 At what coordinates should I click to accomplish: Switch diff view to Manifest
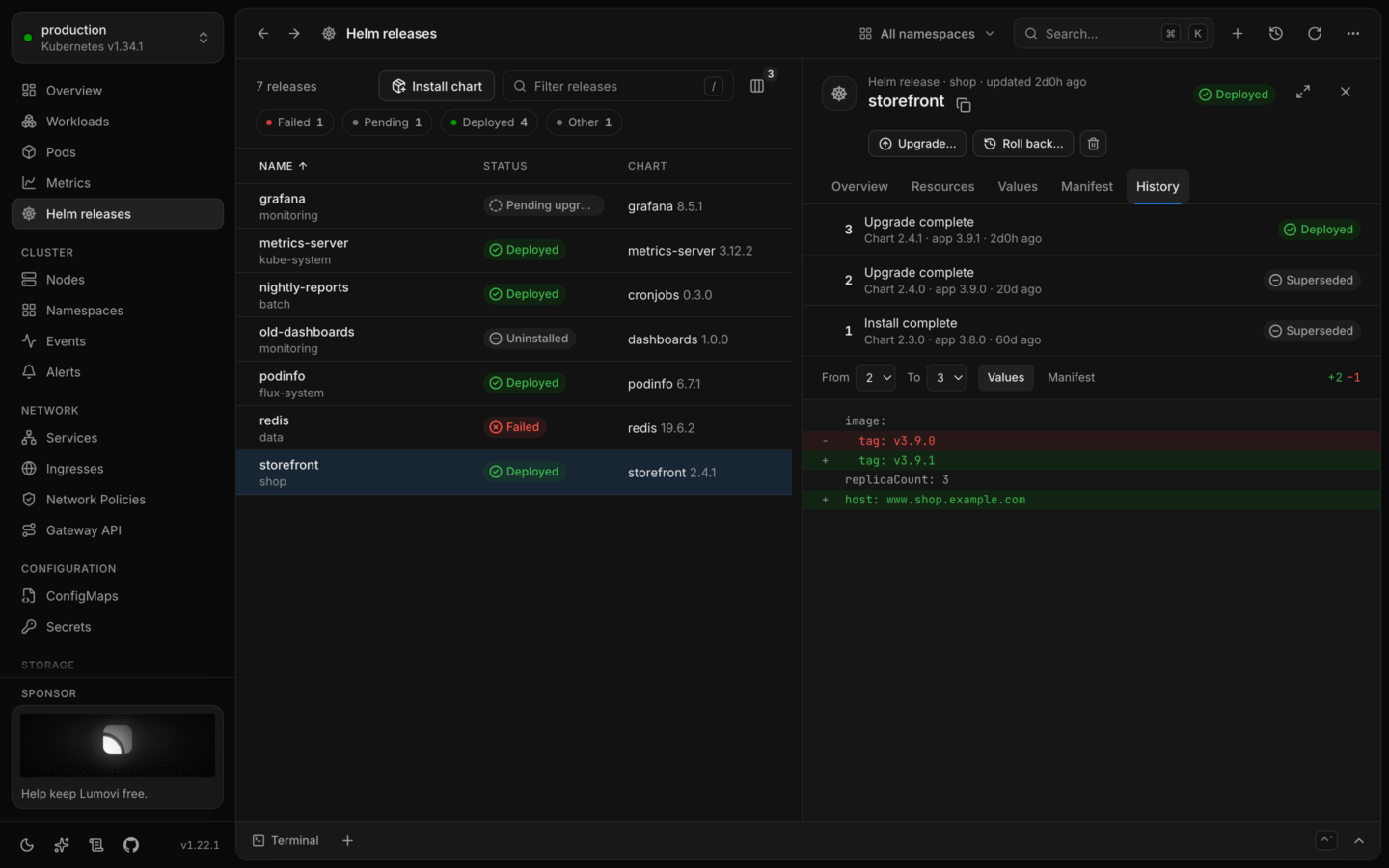click(x=1071, y=377)
